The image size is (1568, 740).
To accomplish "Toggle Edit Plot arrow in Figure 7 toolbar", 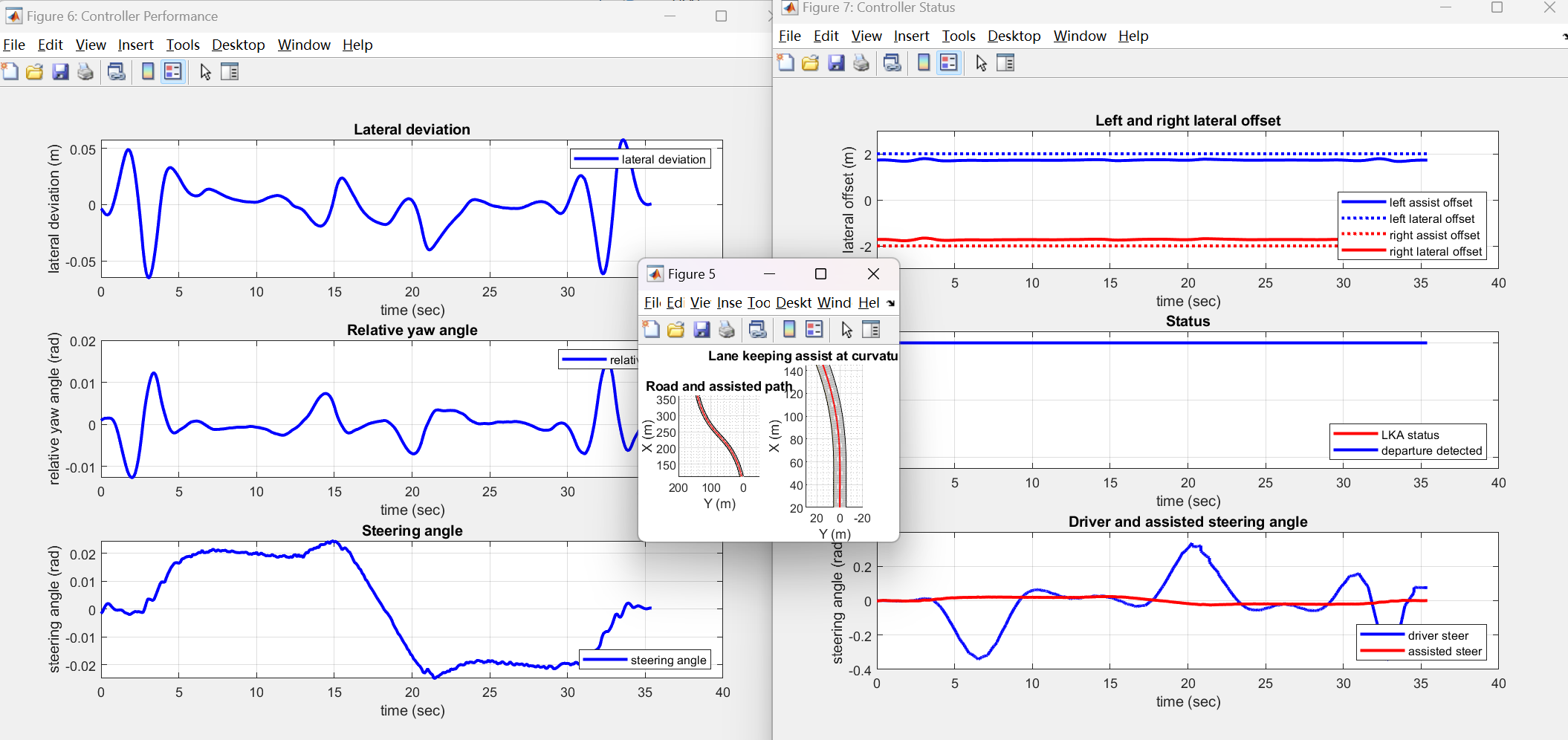I will click(x=982, y=62).
